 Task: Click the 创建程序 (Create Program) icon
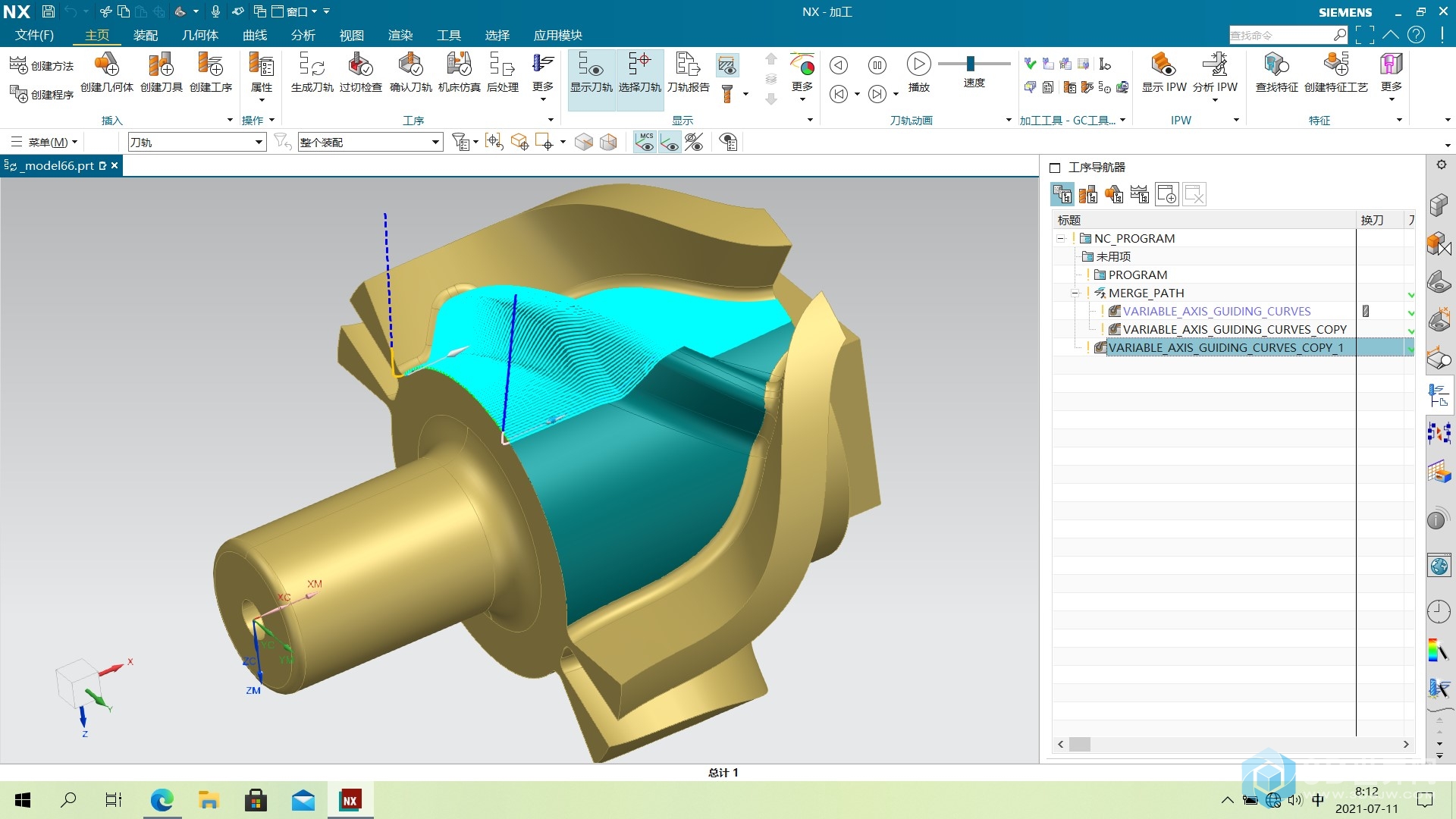tap(19, 94)
